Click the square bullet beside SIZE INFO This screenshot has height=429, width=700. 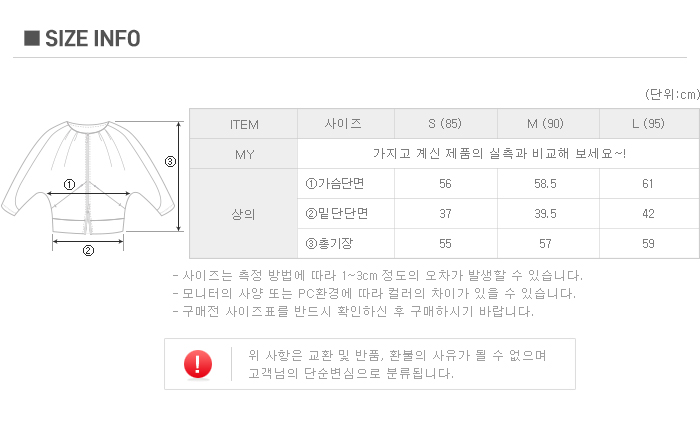[31, 39]
